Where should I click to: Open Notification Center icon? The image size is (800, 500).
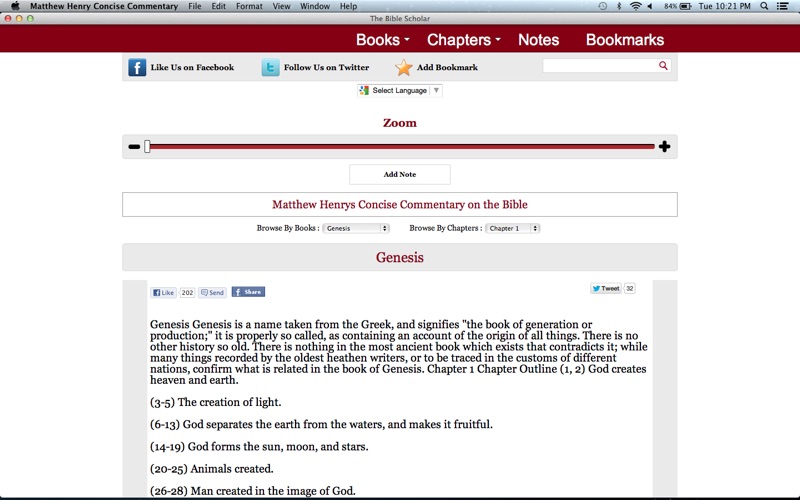[x=782, y=6]
